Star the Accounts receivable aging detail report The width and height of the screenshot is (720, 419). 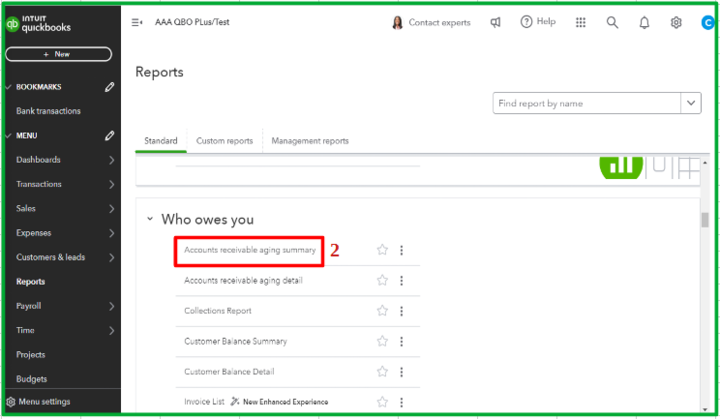(382, 281)
